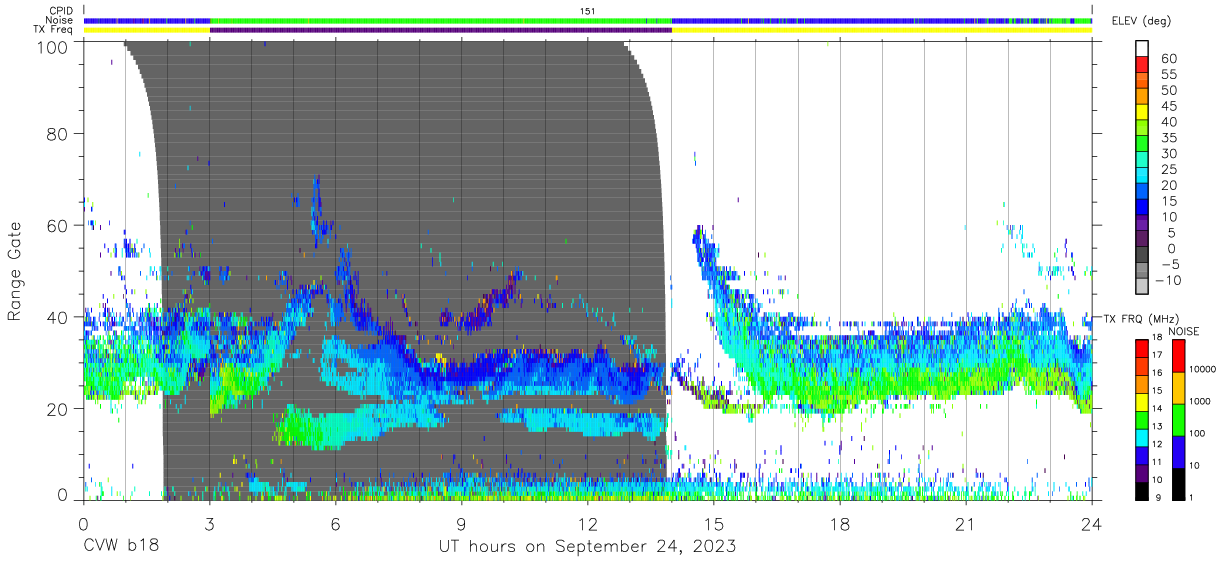1228x567 pixels.
Task: Select the hour 9 marker on the UT axis
Action: point(461,524)
